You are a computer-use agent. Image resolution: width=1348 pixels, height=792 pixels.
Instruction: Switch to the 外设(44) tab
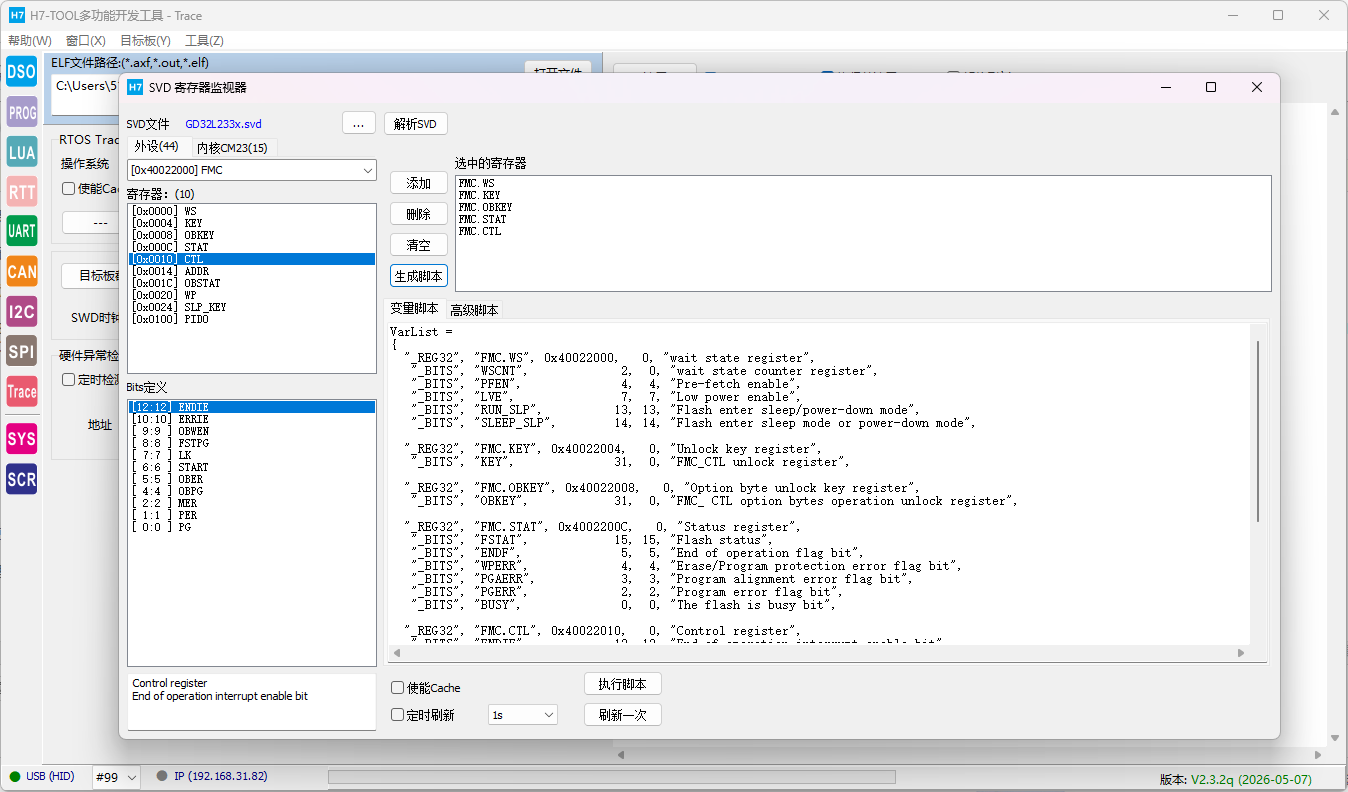click(x=156, y=147)
